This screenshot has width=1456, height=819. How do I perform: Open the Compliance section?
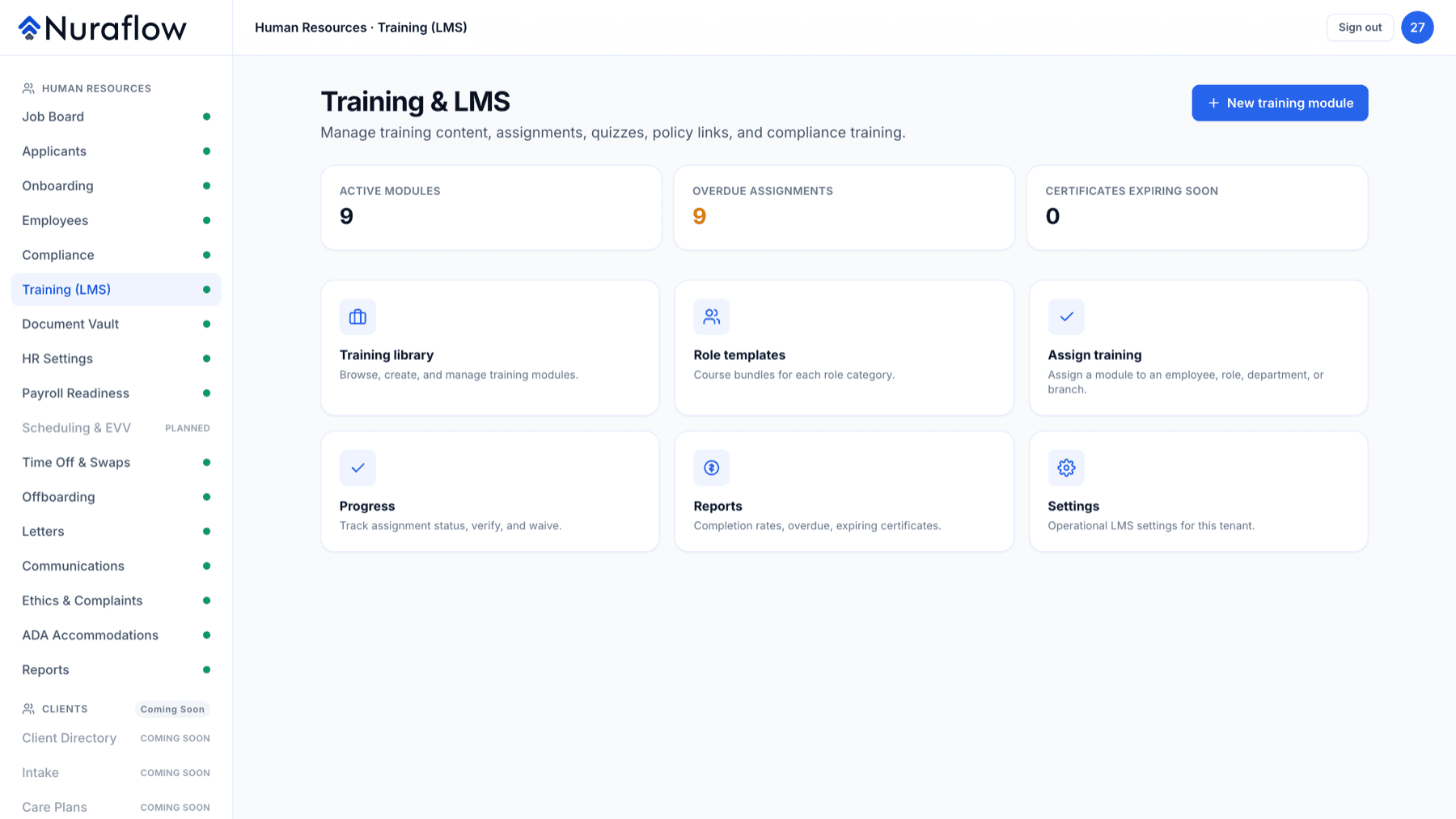[116, 255]
